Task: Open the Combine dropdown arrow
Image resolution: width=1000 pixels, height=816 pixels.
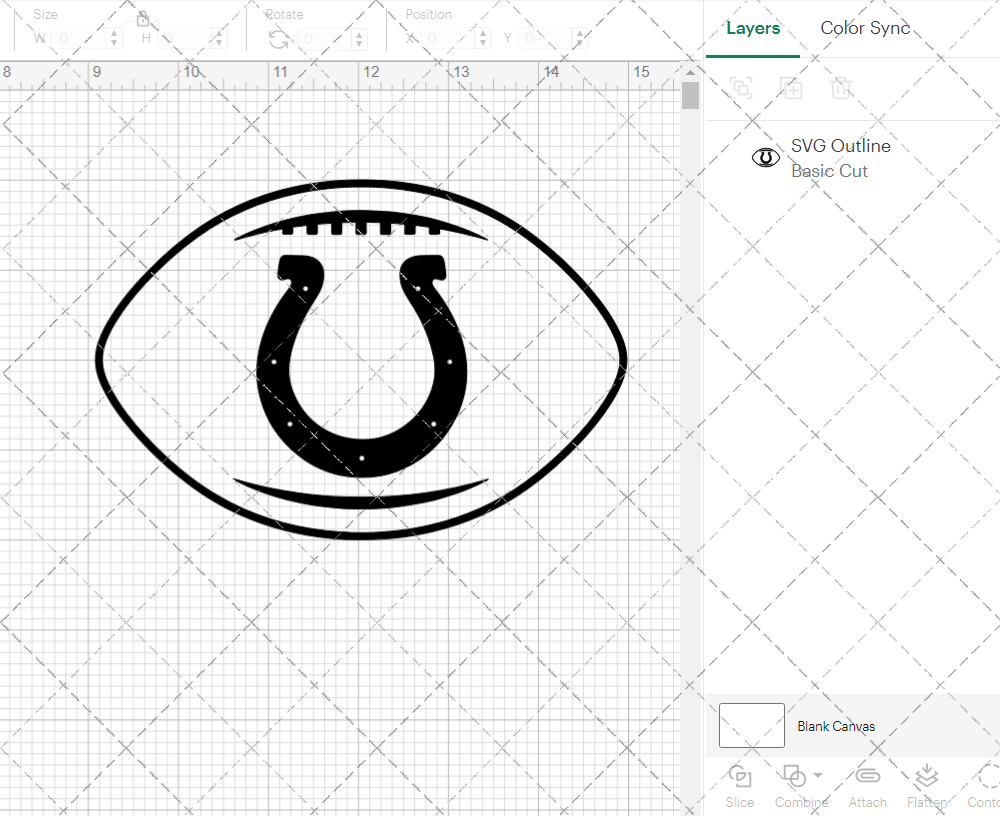Action: [818, 775]
